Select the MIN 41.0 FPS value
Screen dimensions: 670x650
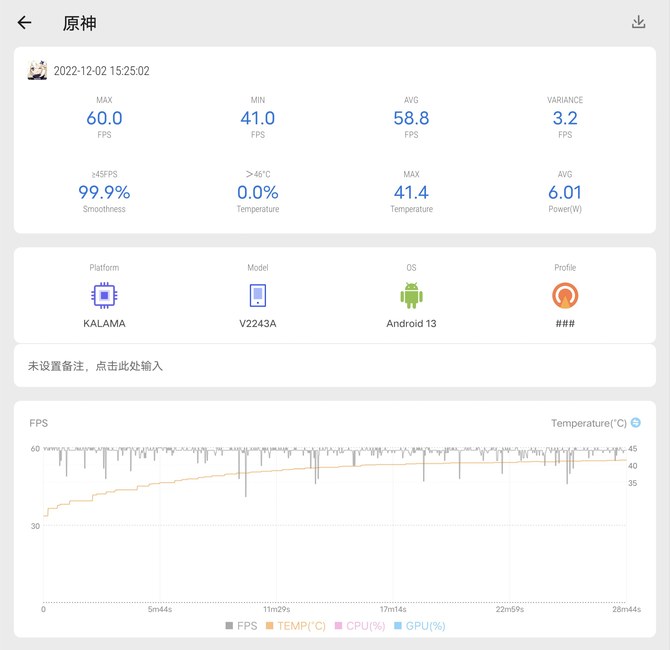(x=258, y=118)
